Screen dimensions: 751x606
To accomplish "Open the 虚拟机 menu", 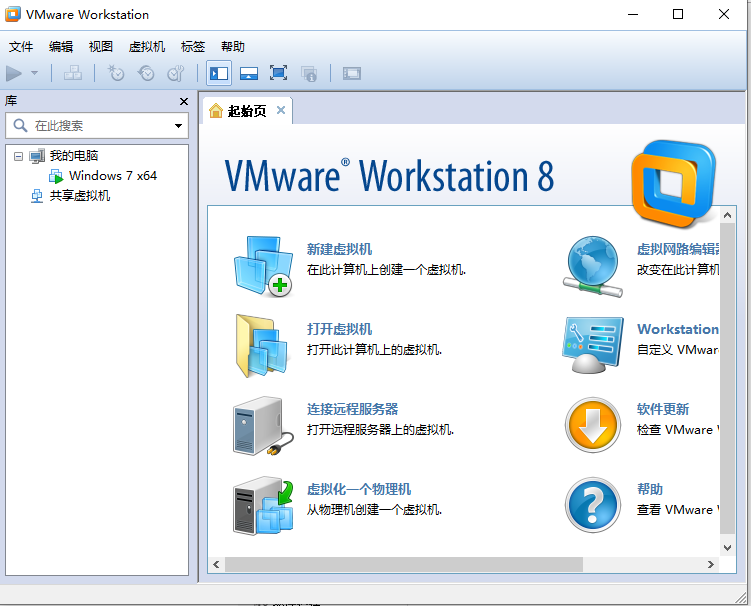I will click(x=147, y=46).
